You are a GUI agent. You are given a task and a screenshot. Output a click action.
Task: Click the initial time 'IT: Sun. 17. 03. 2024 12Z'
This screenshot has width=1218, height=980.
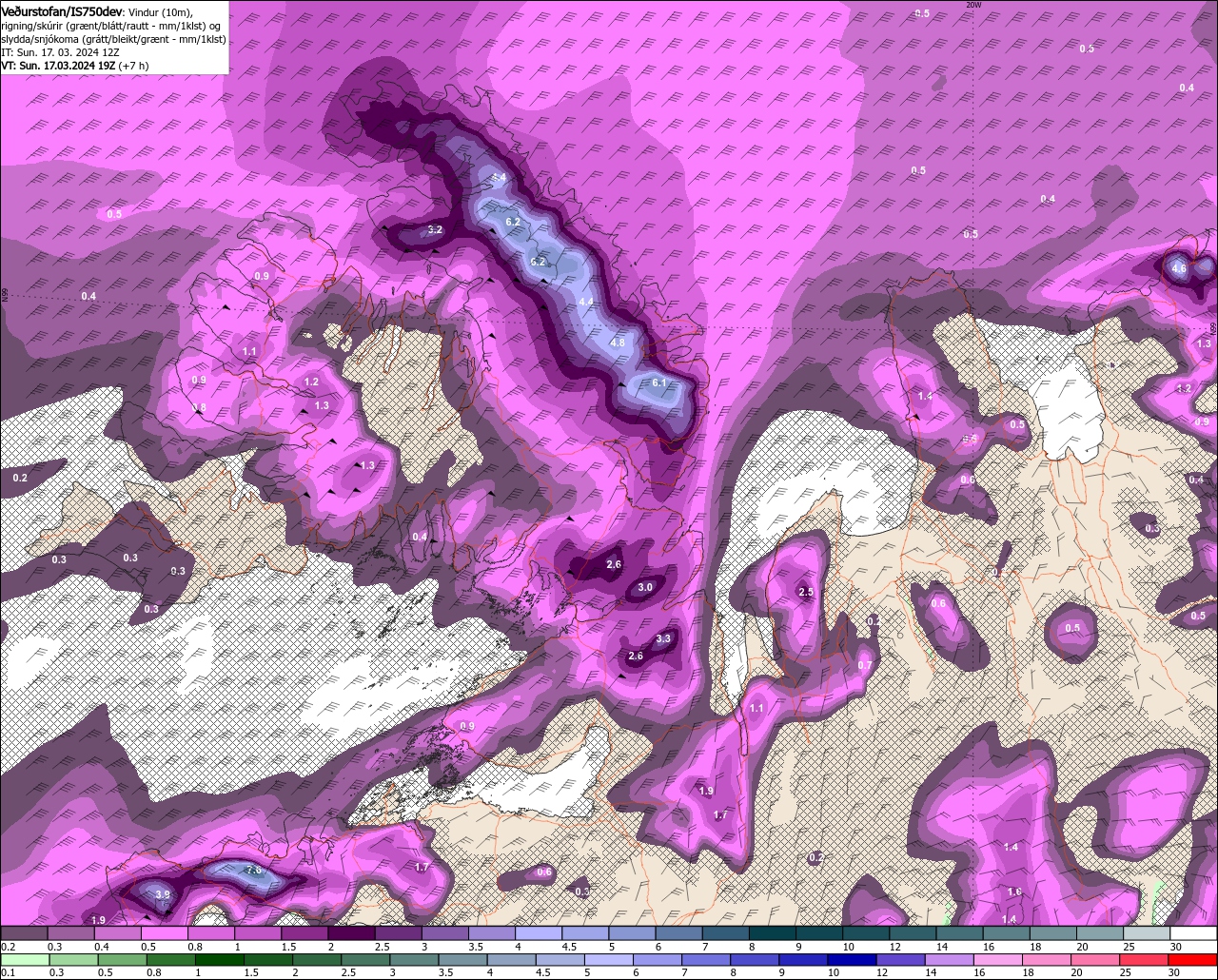click(x=61, y=52)
